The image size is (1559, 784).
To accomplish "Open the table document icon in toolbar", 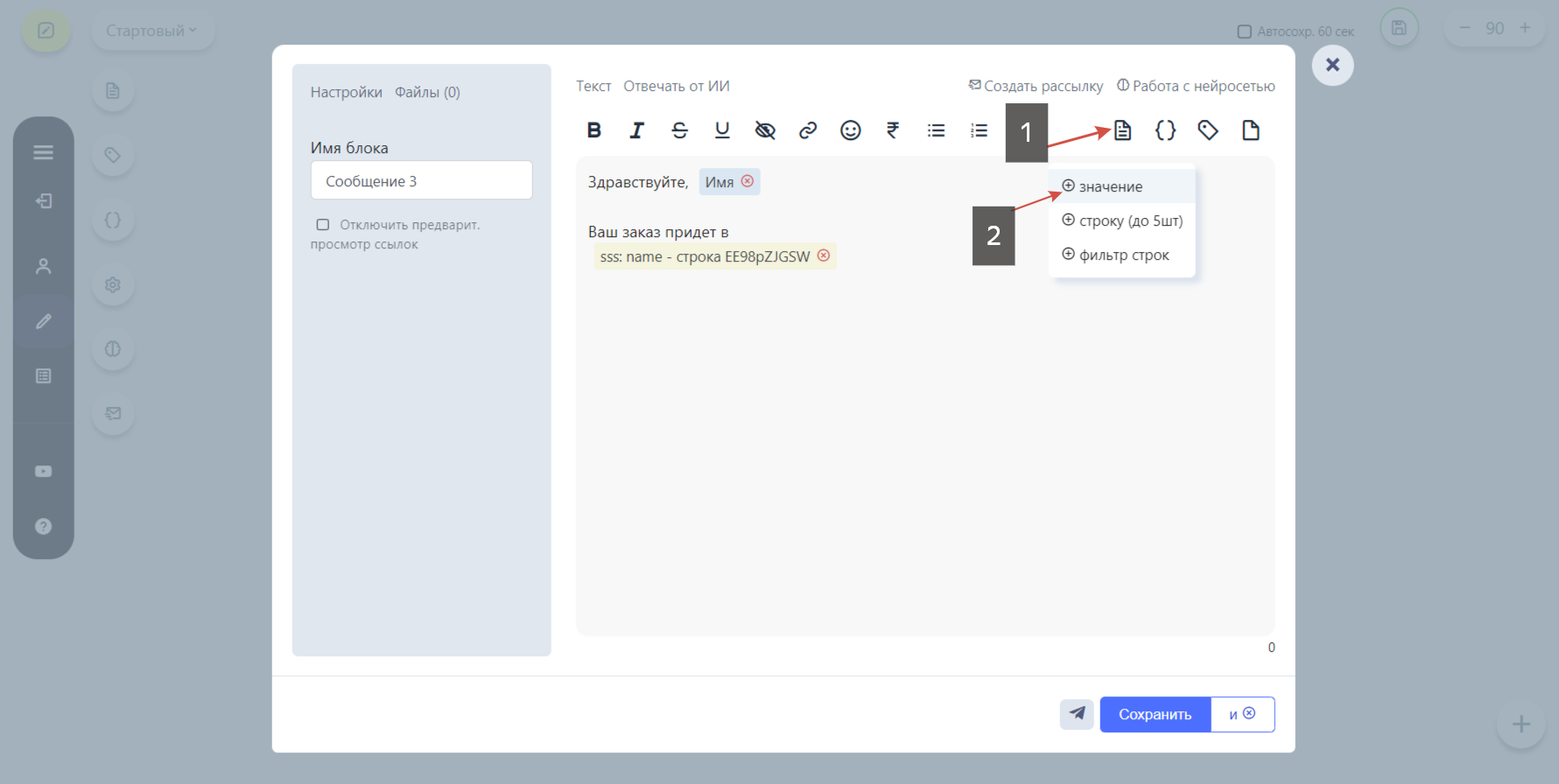I will tap(1122, 130).
